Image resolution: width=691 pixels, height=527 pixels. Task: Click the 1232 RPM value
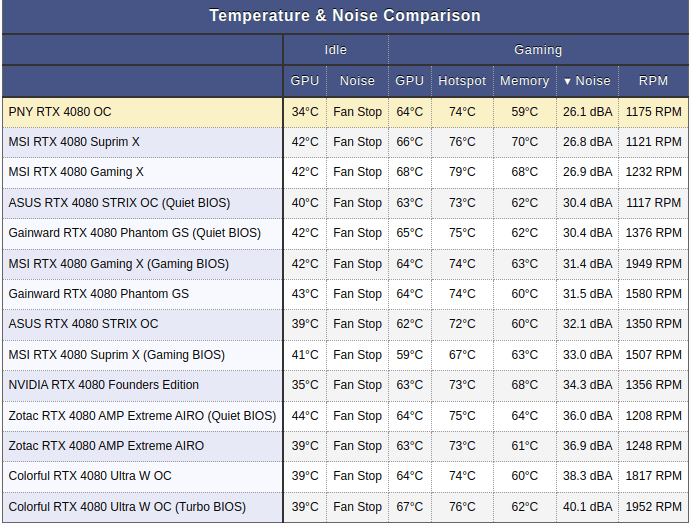pyautogui.click(x=654, y=172)
